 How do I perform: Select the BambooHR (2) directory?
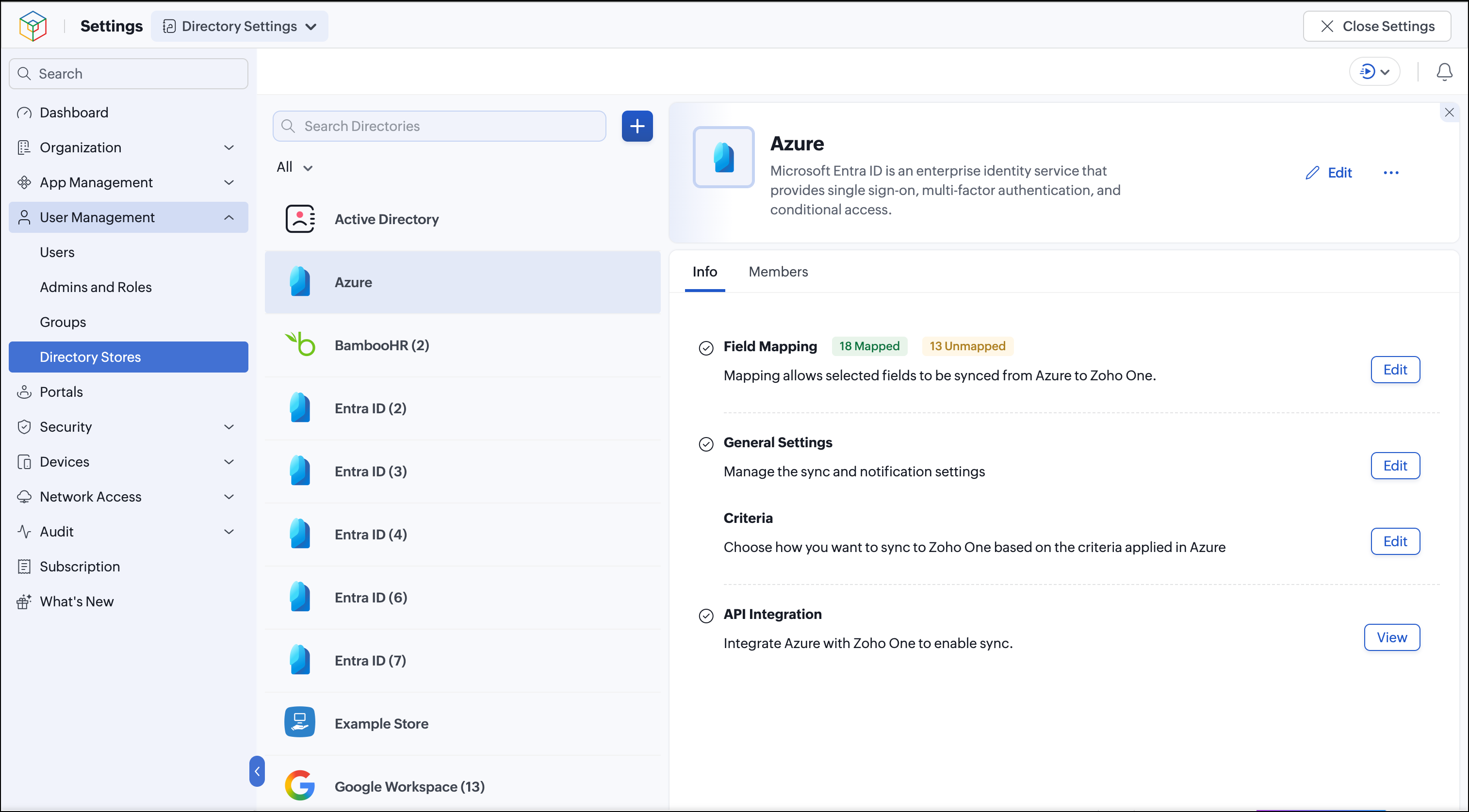point(462,345)
